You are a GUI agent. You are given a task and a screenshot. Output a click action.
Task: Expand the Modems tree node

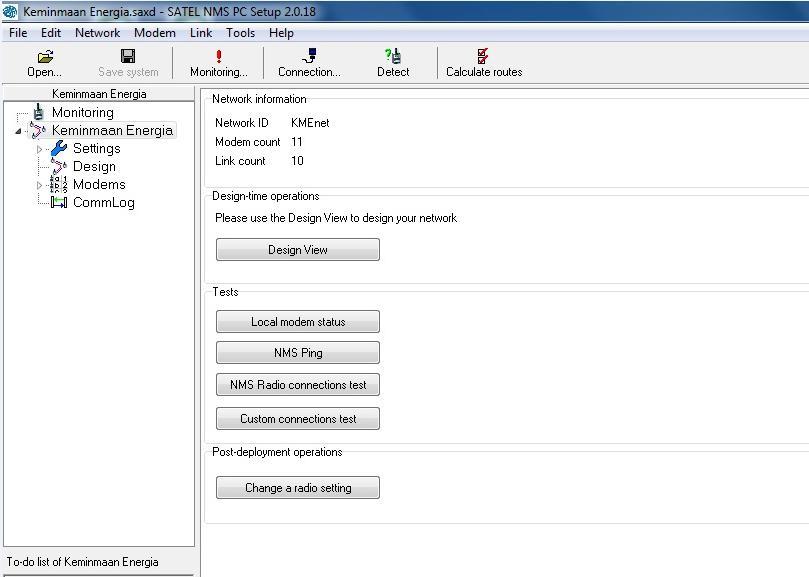click(40, 185)
